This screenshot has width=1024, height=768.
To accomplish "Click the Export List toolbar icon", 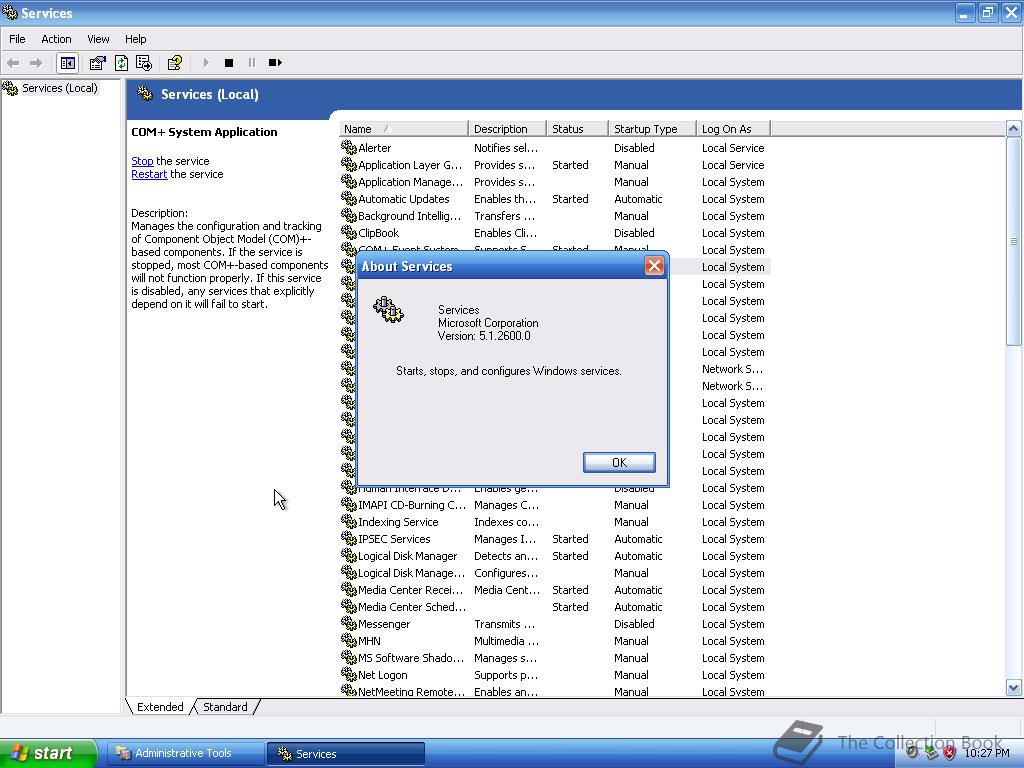I will [x=144, y=63].
